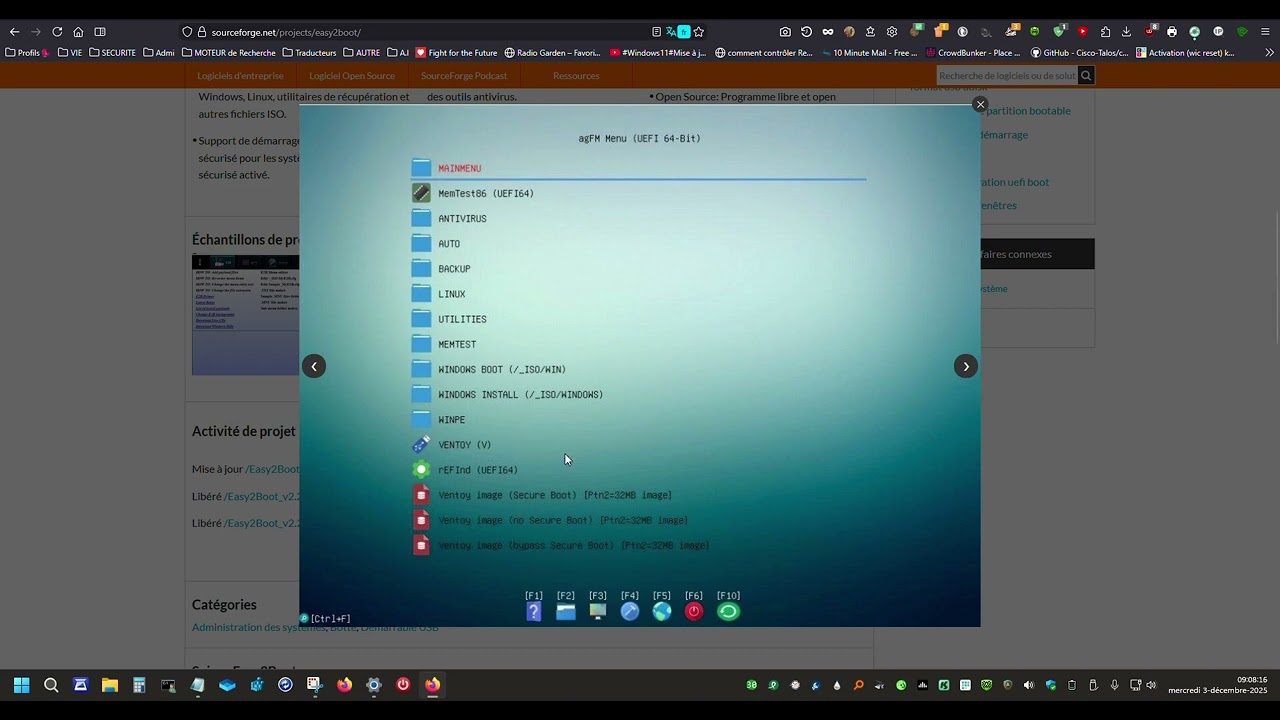Show the next screenshot with right arrow

click(x=966, y=366)
